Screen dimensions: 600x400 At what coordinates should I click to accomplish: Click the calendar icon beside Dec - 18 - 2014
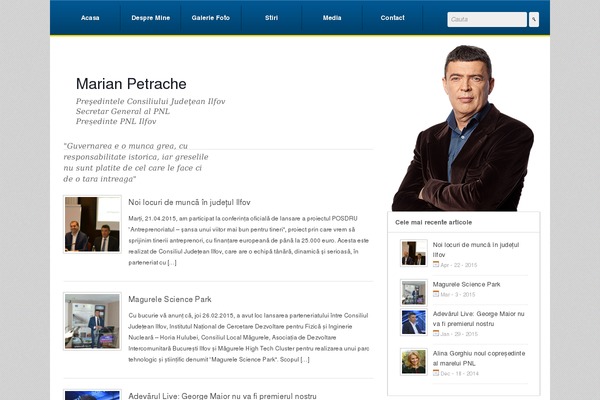(436, 373)
